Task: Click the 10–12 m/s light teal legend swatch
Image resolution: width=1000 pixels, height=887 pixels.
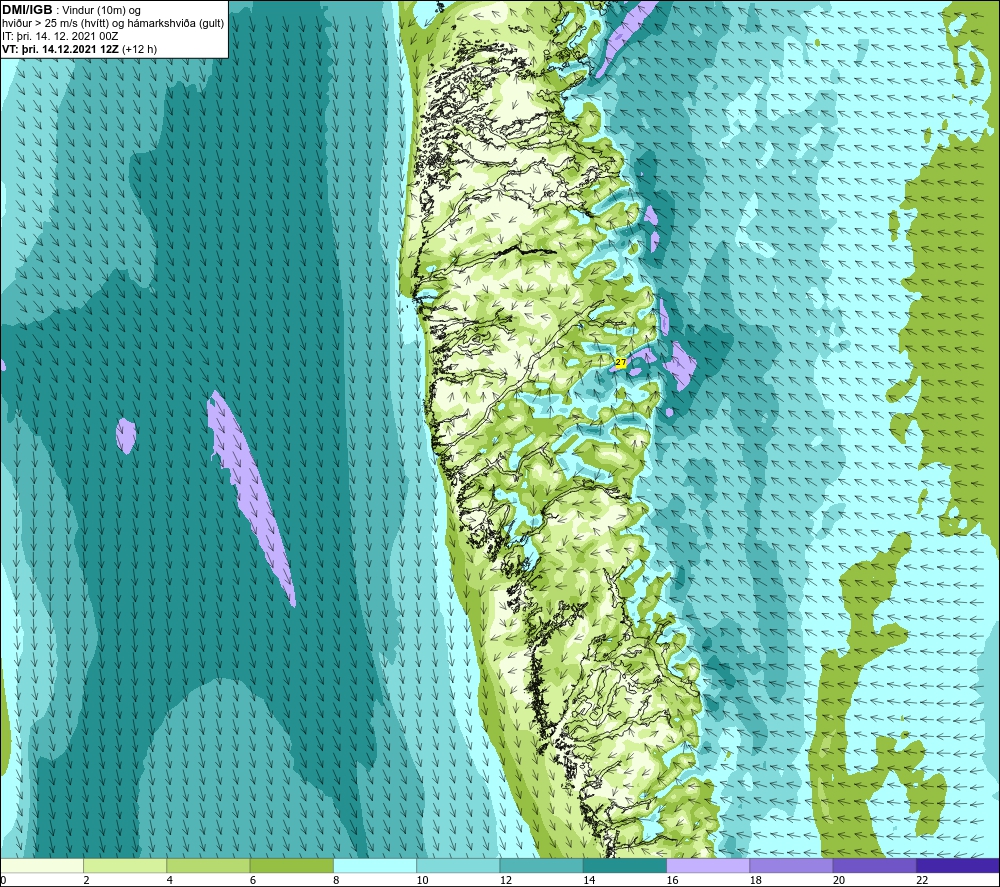Action: point(458,865)
